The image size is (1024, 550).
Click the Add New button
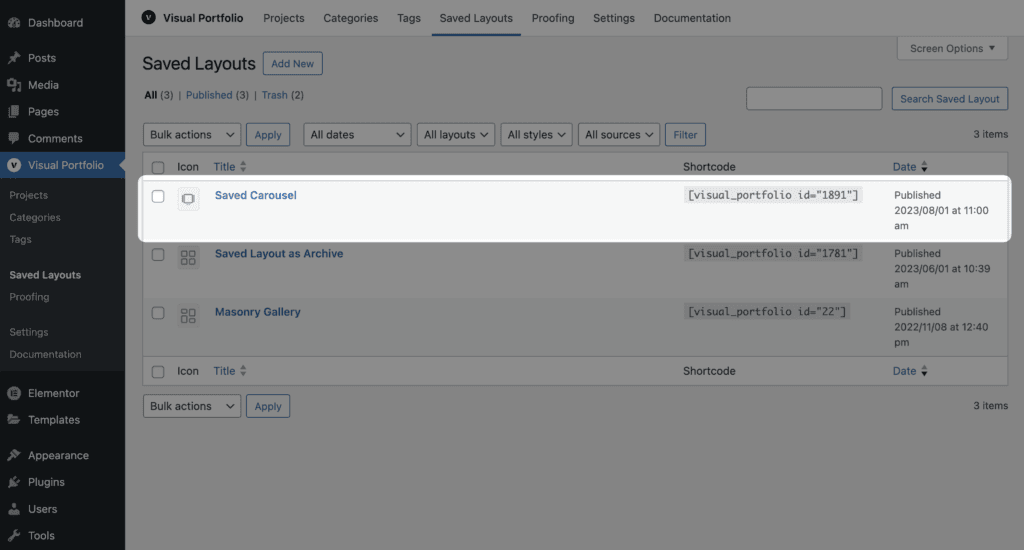tap(293, 63)
